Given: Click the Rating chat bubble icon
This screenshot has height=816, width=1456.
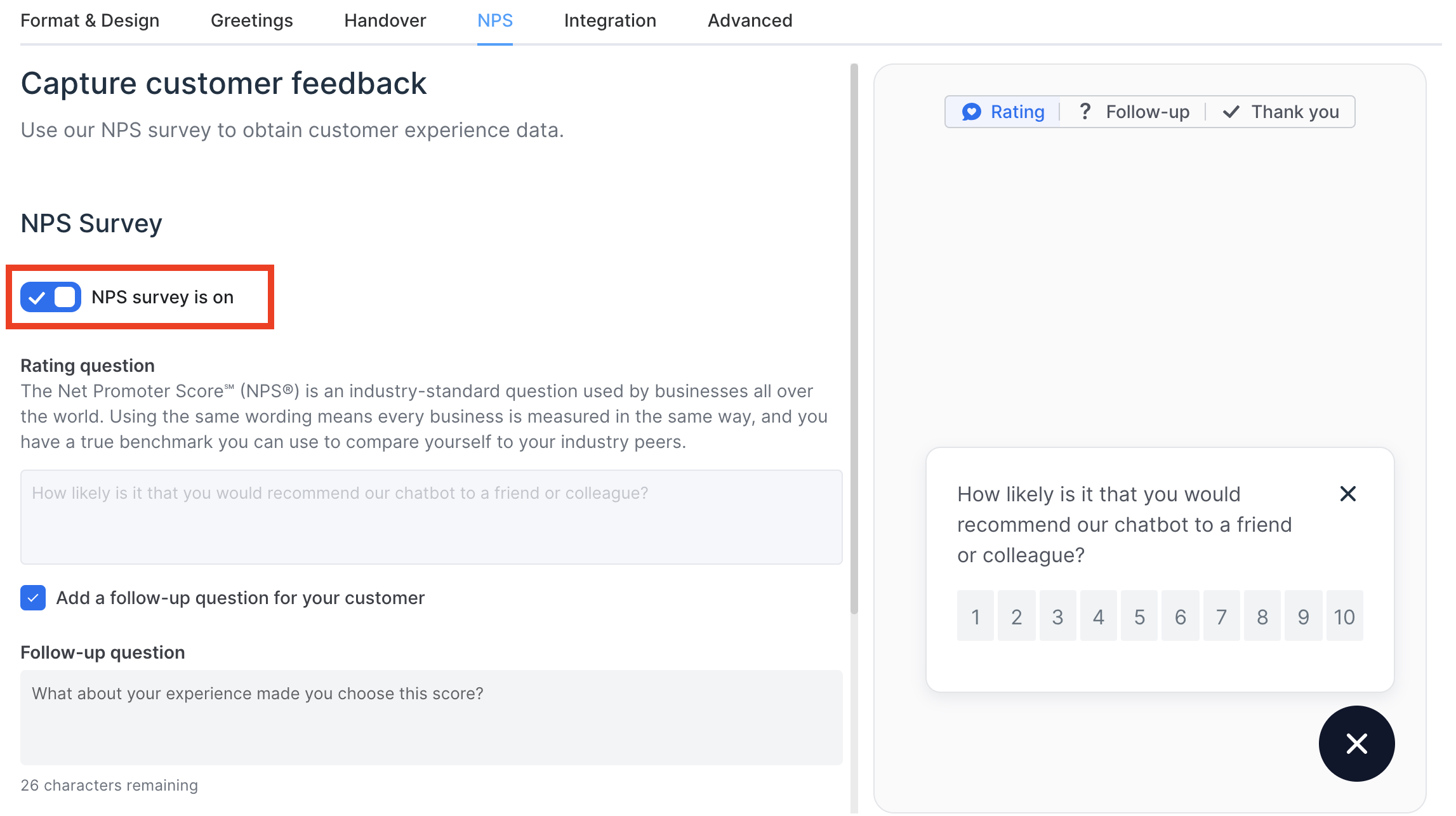Looking at the screenshot, I should (971, 112).
